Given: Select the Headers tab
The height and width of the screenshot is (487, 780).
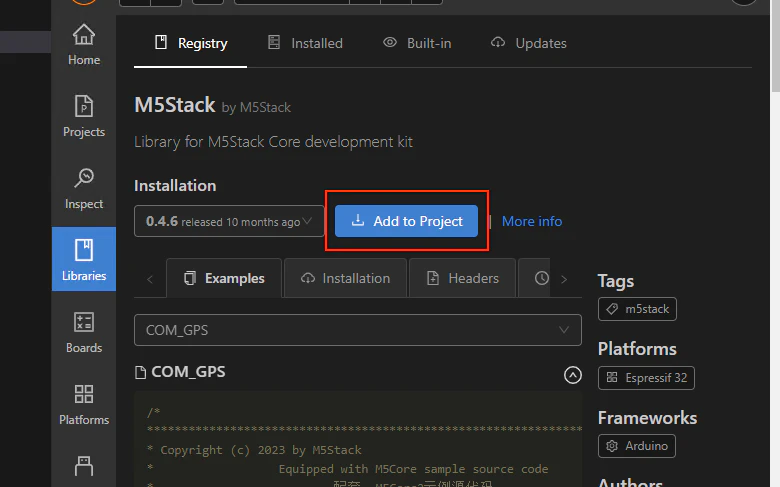Looking at the screenshot, I should (x=463, y=278).
